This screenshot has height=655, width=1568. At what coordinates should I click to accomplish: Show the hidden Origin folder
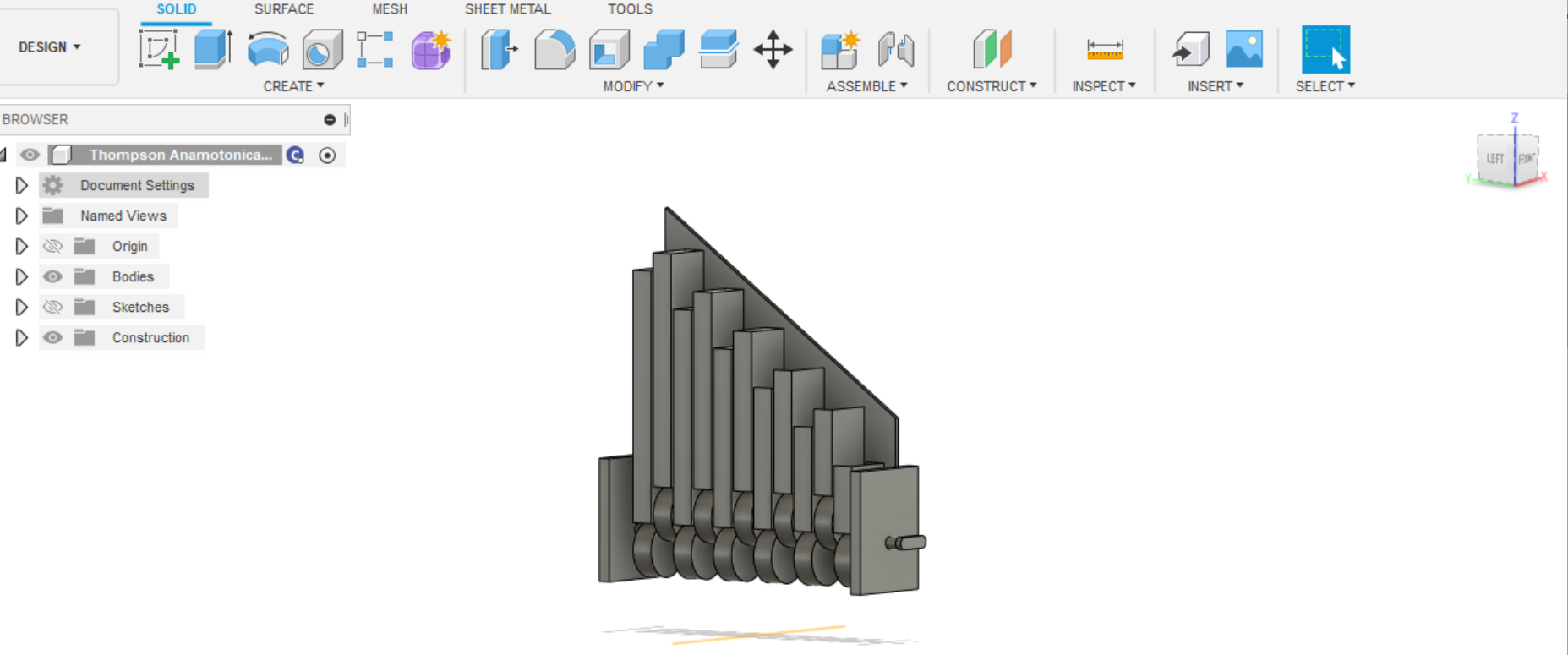52,246
